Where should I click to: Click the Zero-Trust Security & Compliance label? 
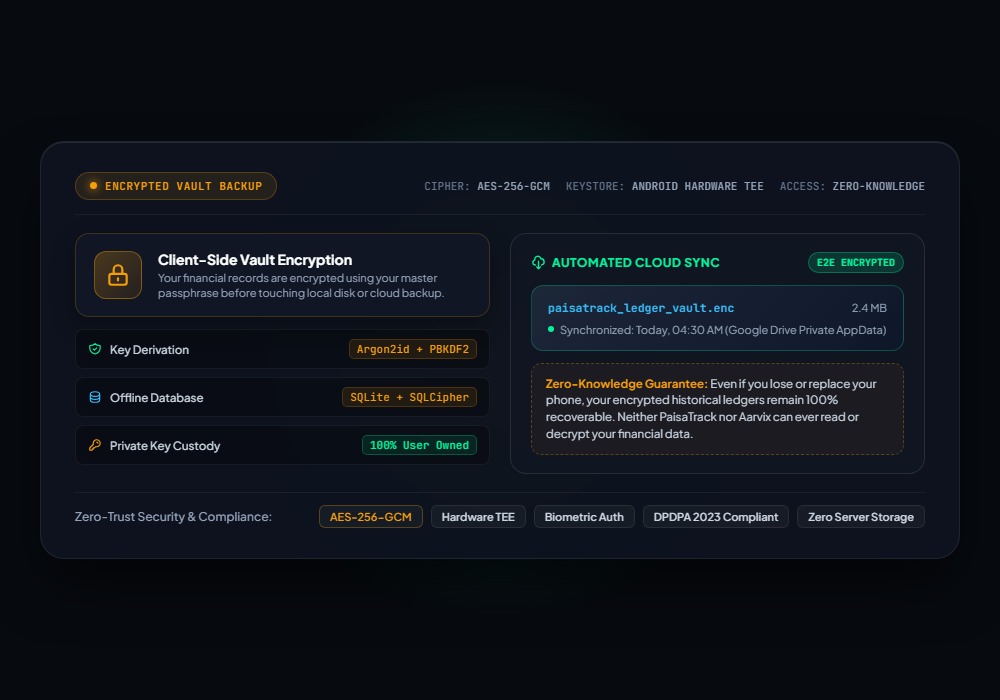pyautogui.click(x=173, y=516)
